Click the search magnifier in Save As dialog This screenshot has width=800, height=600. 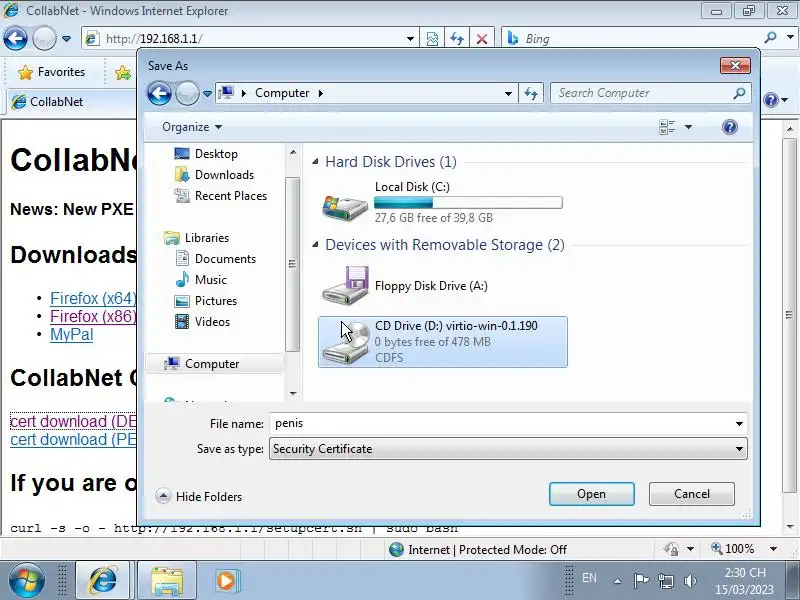coord(739,93)
